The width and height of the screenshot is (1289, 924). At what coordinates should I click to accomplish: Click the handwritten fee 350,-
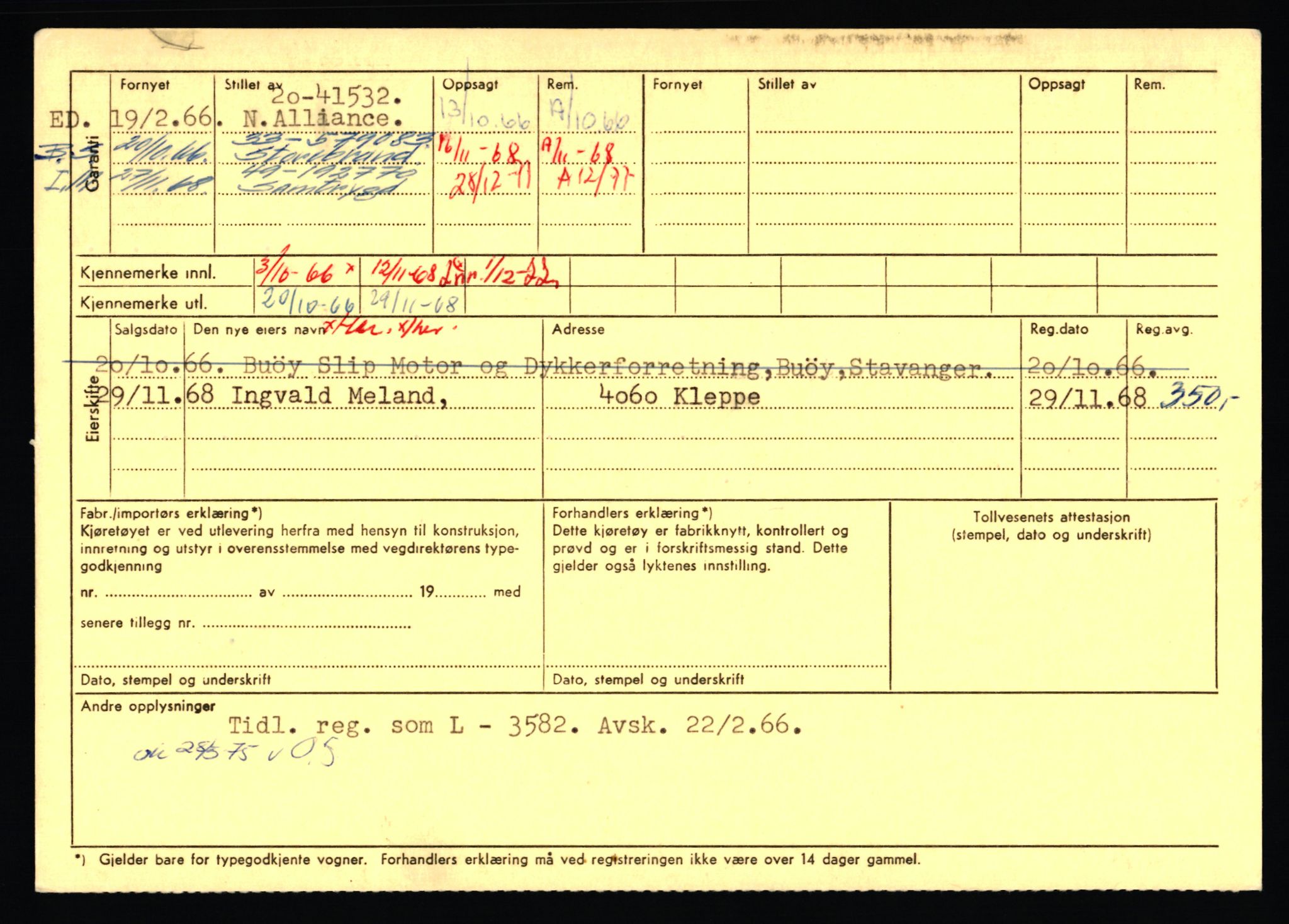tap(1199, 397)
